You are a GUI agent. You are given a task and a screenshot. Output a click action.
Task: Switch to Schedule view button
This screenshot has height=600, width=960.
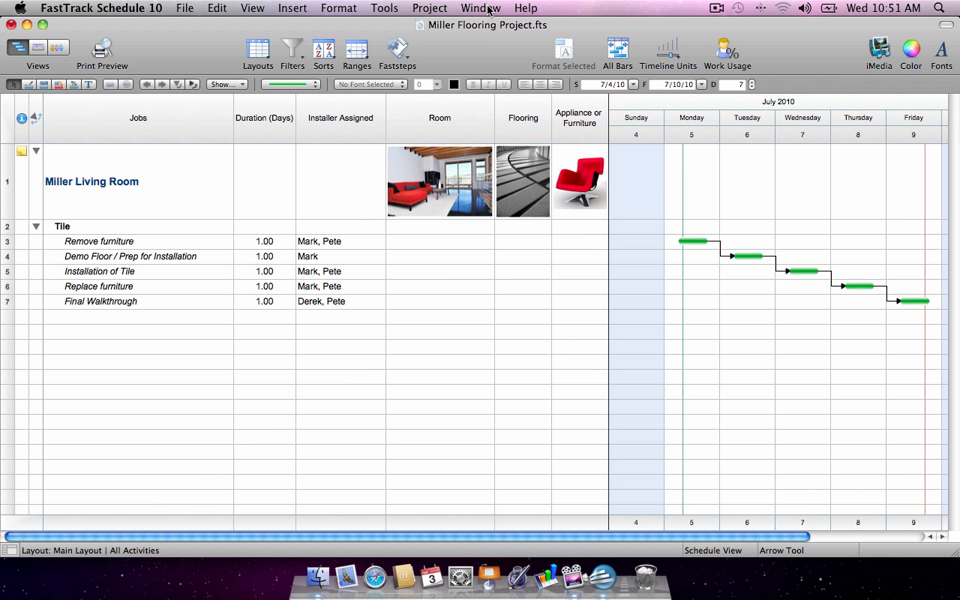tap(18, 47)
